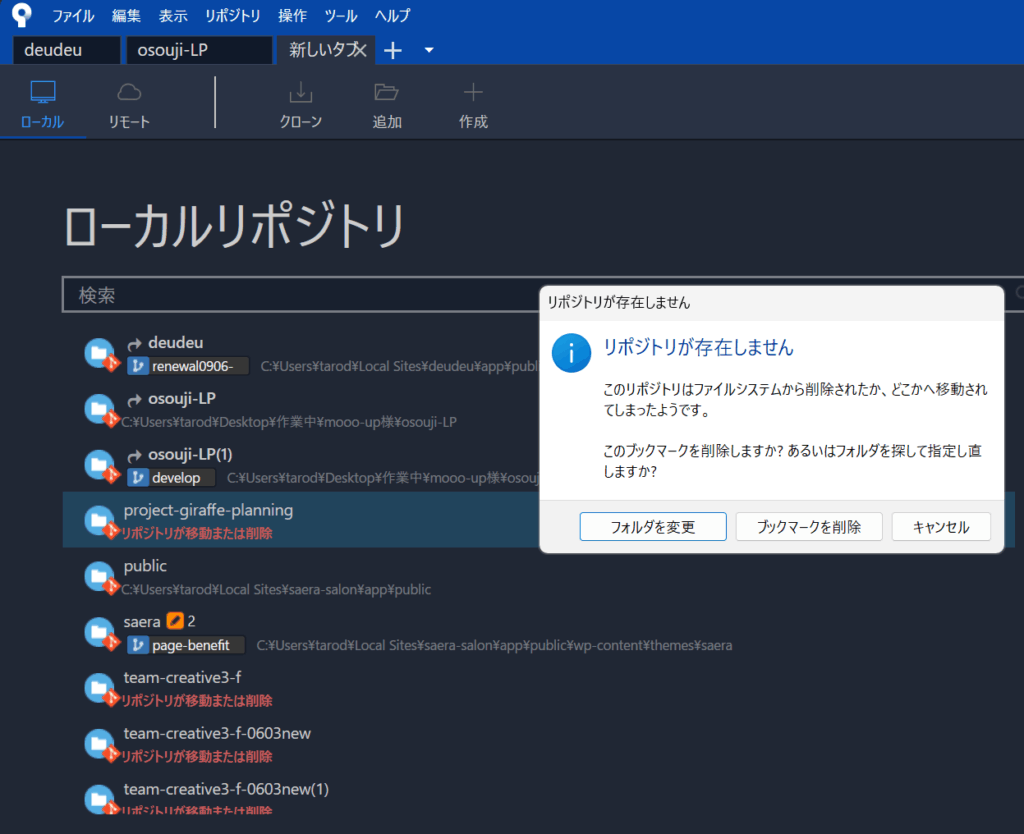Click the saera repository folder icon
Image resolution: width=1024 pixels, height=834 pixels.
pyautogui.click(x=98, y=631)
